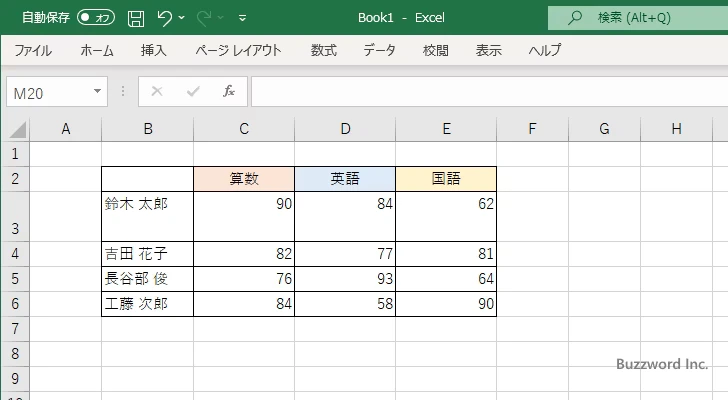Image resolution: width=728 pixels, height=400 pixels.
Task: Switch to the 校閲 tab
Action: (x=436, y=50)
